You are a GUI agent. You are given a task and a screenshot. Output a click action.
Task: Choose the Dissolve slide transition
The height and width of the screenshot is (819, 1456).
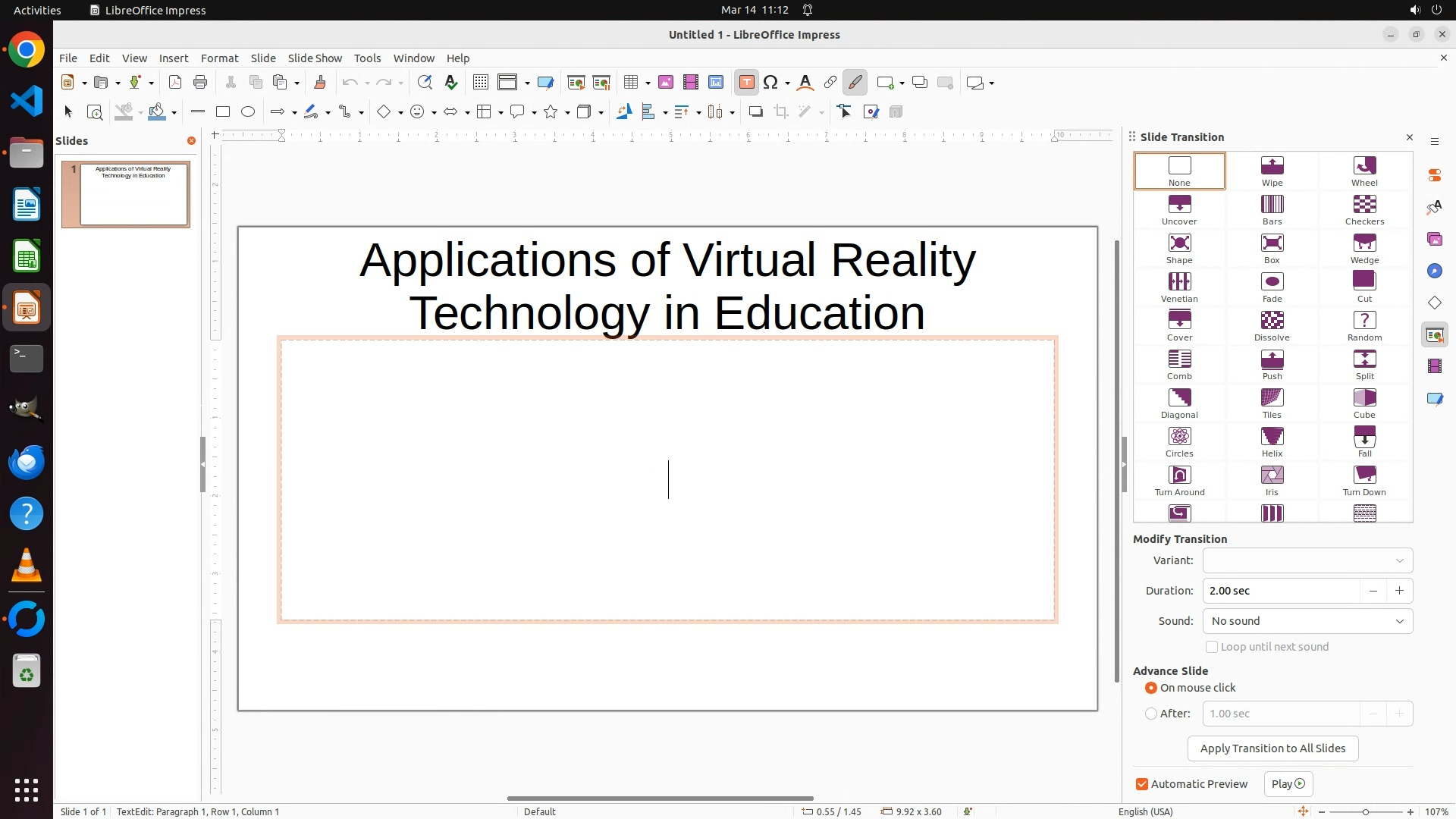click(x=1272, y=325)
